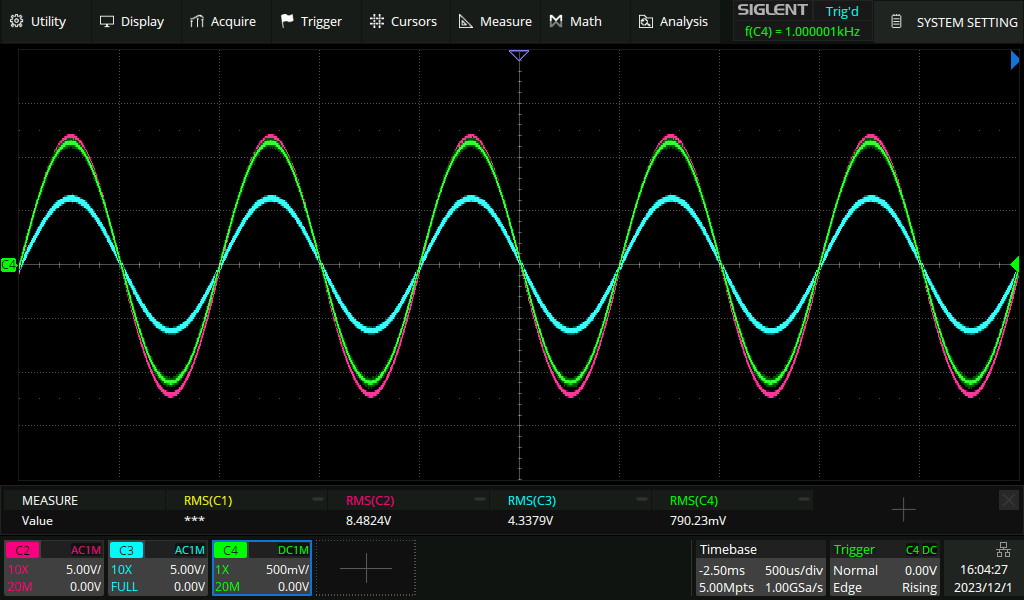Click C2 vertical scale 5.00V/

pyautogui.click(x=84, y=569)
